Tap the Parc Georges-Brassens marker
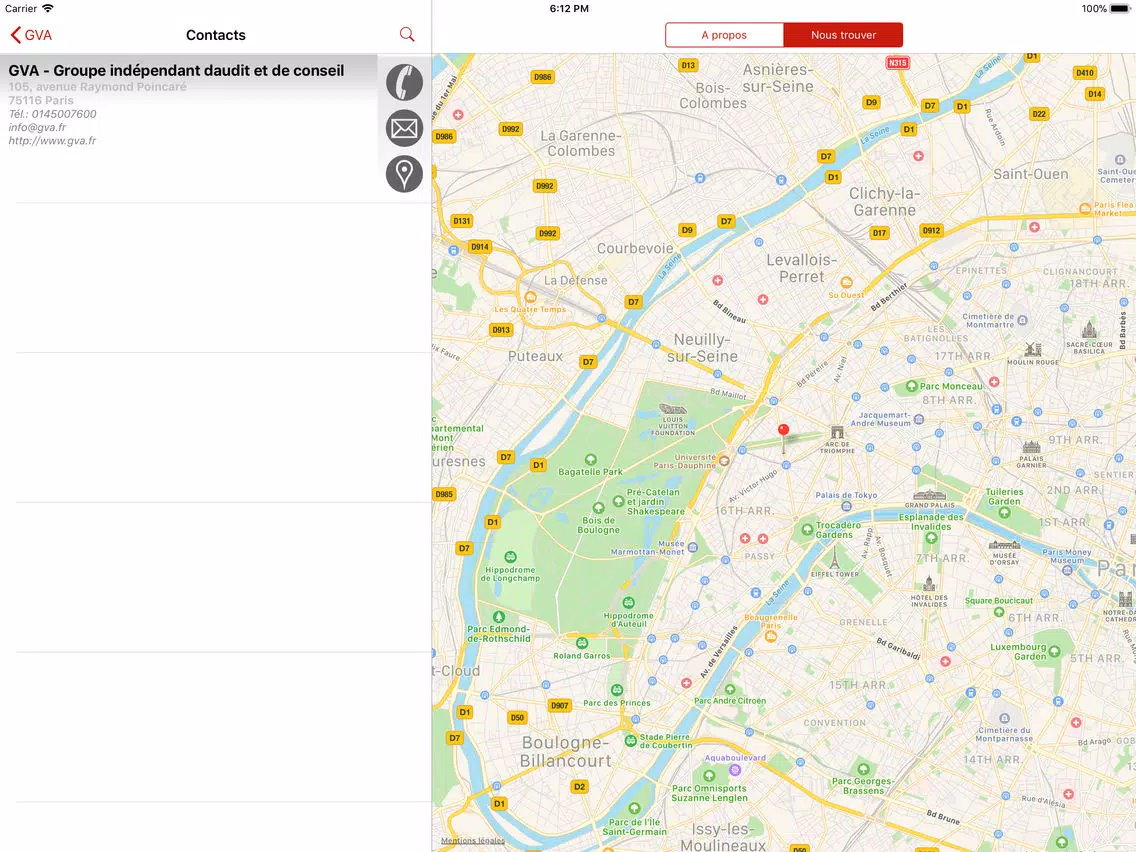The width and height of the screenshot is (1136, 852). click(x=863, y=769)
